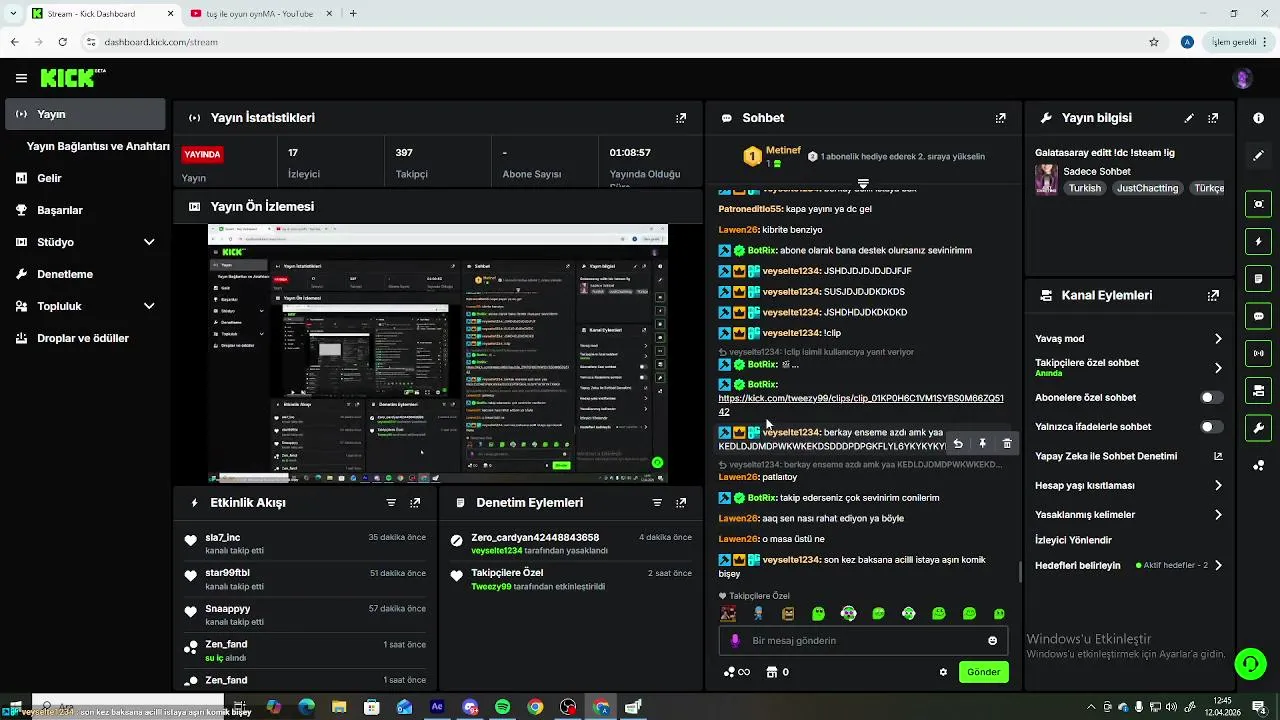
Task: Click the Yayın Ön İzlemesi preview image
Action: 438,353
